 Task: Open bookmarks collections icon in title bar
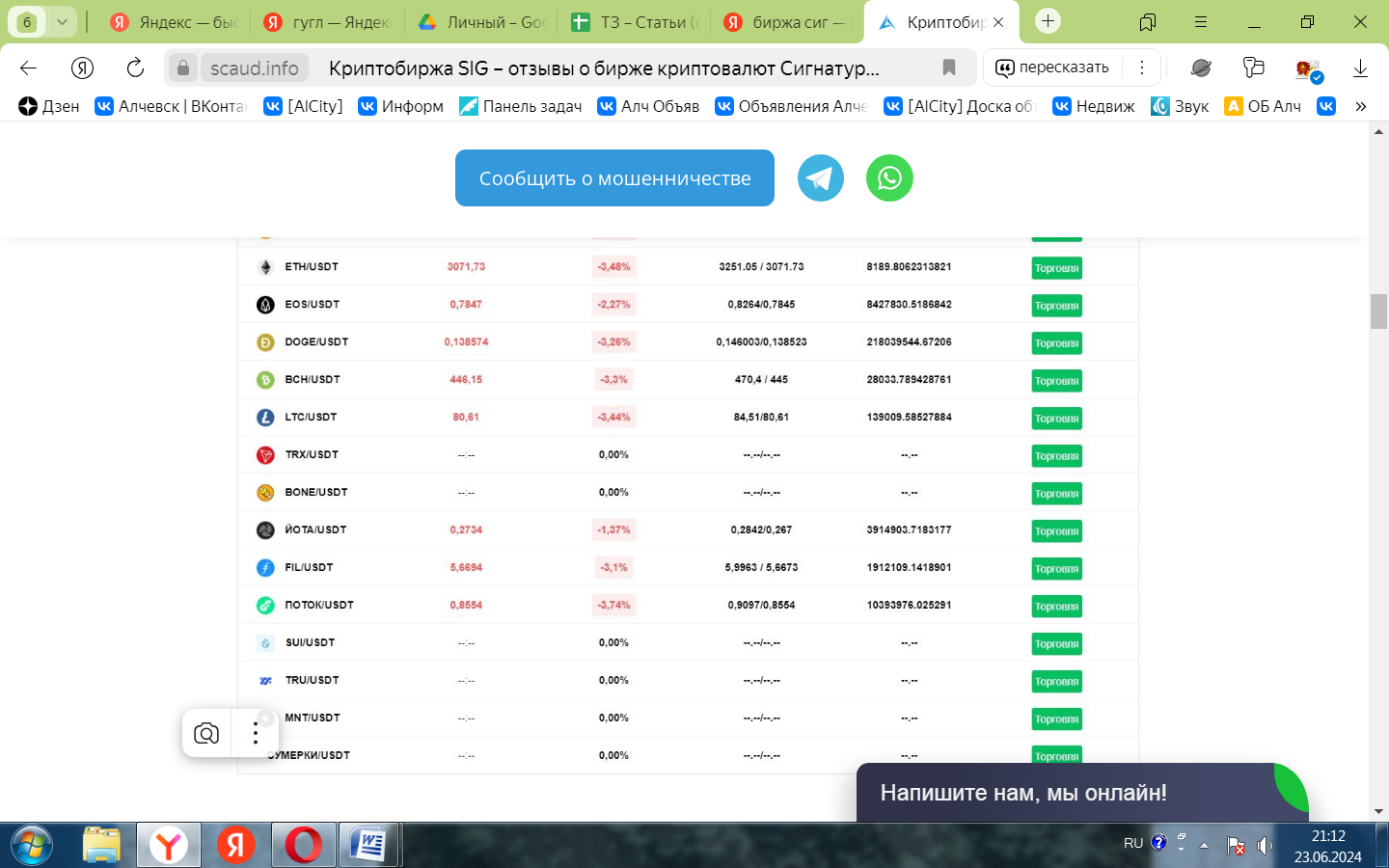coord(1148,21)
